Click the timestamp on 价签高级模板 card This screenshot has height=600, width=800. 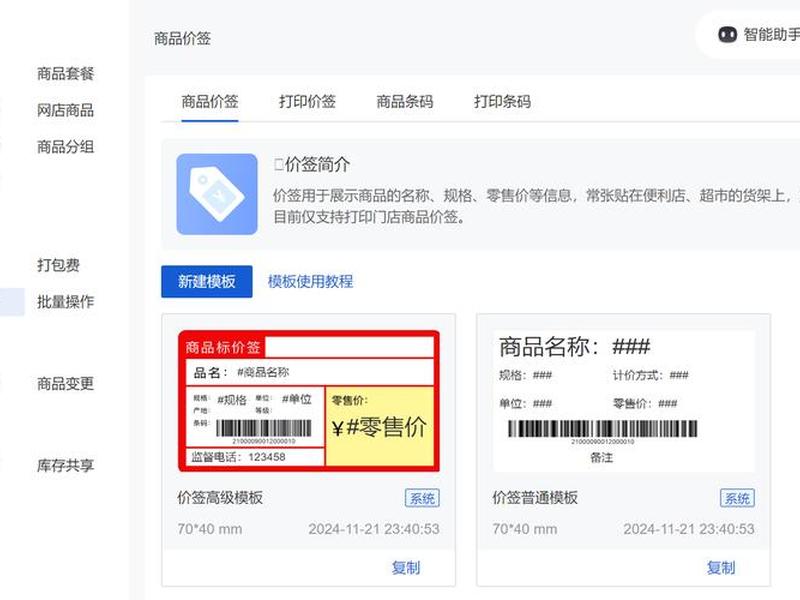click(x=373, y=529)
